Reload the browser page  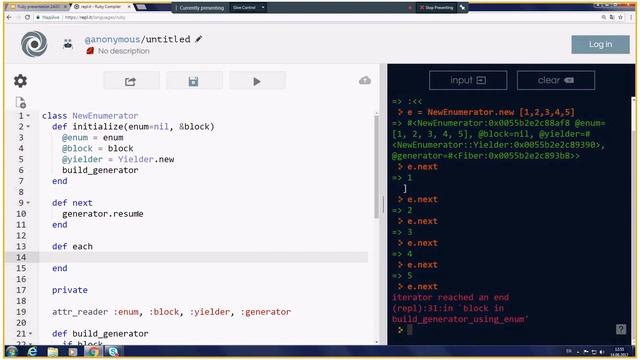pos(27,17)
